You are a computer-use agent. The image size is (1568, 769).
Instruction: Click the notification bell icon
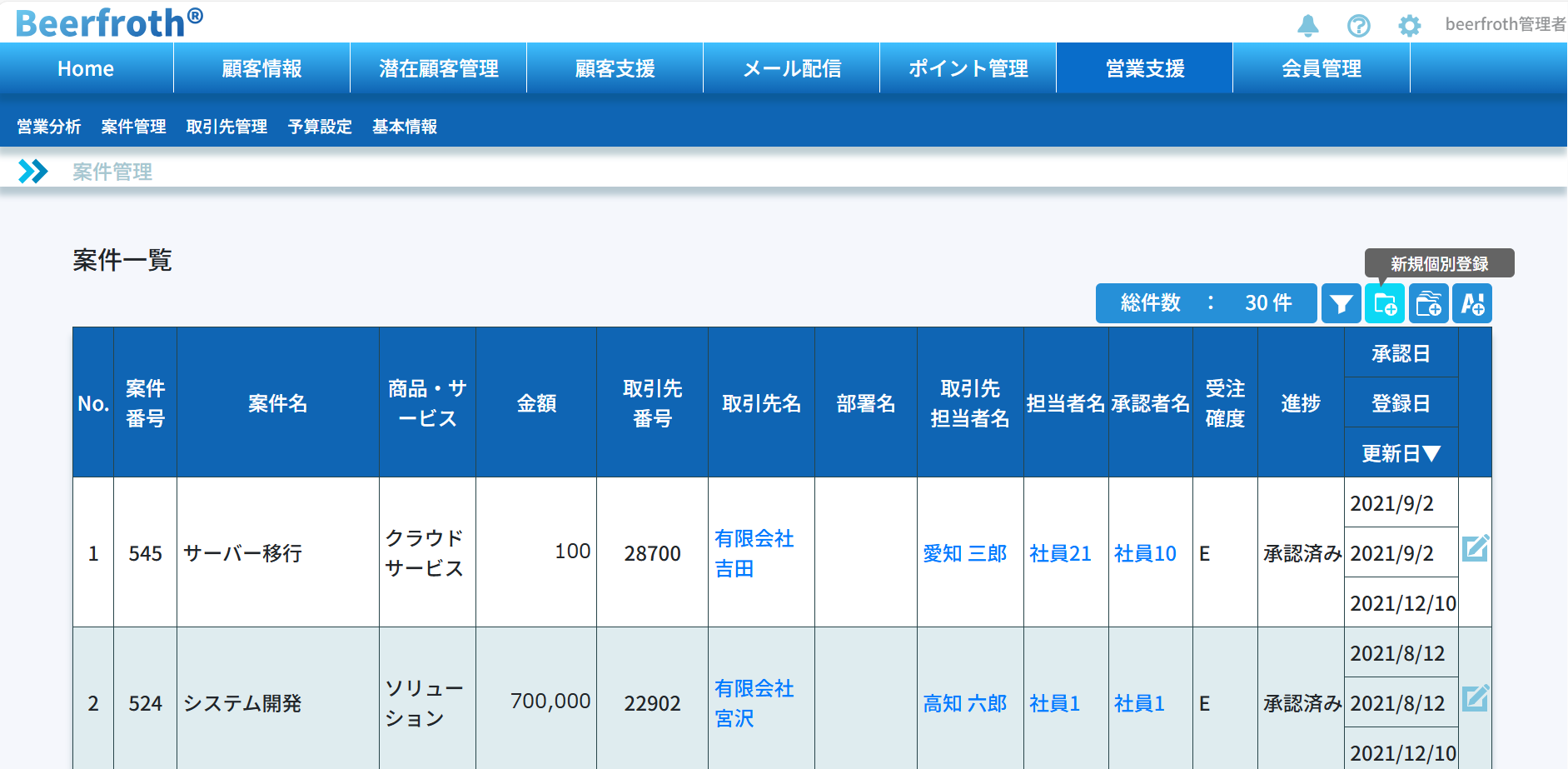[x=1308, y=26]
